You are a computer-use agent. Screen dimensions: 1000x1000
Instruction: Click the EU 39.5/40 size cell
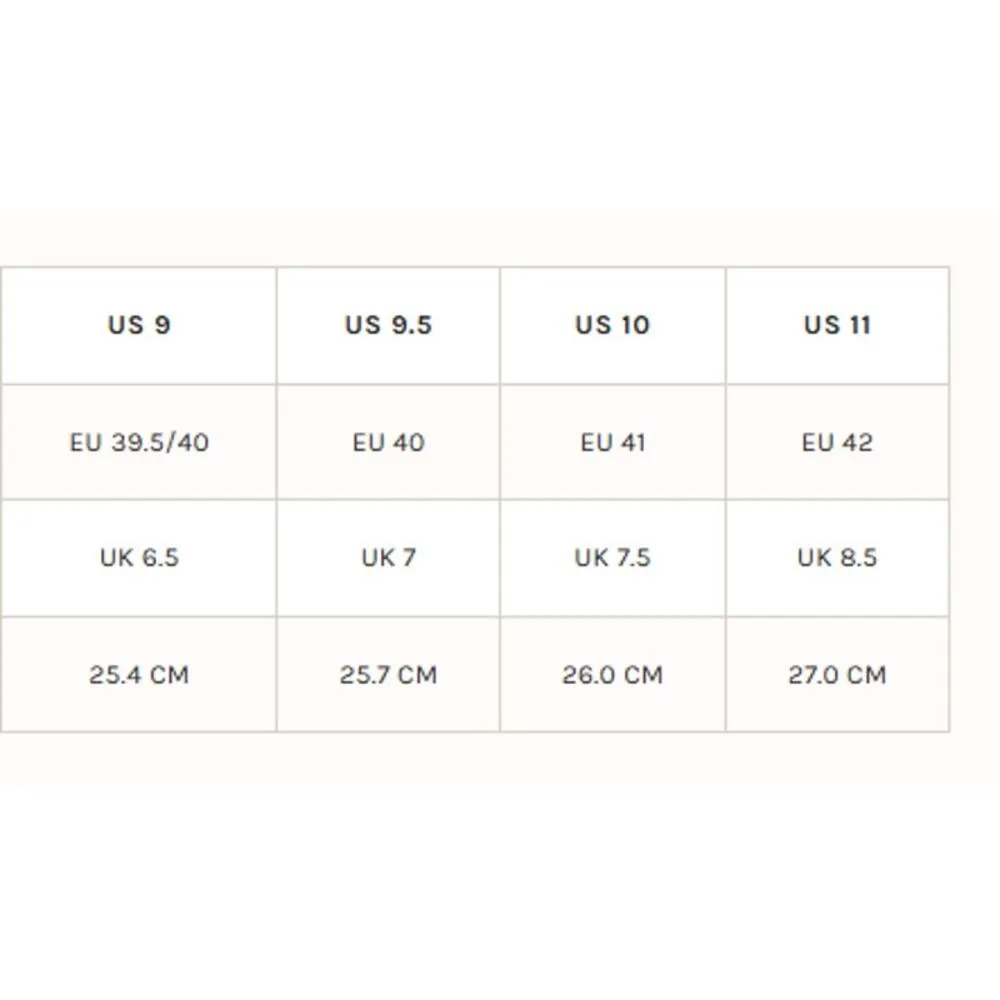(x=139, y=442)
